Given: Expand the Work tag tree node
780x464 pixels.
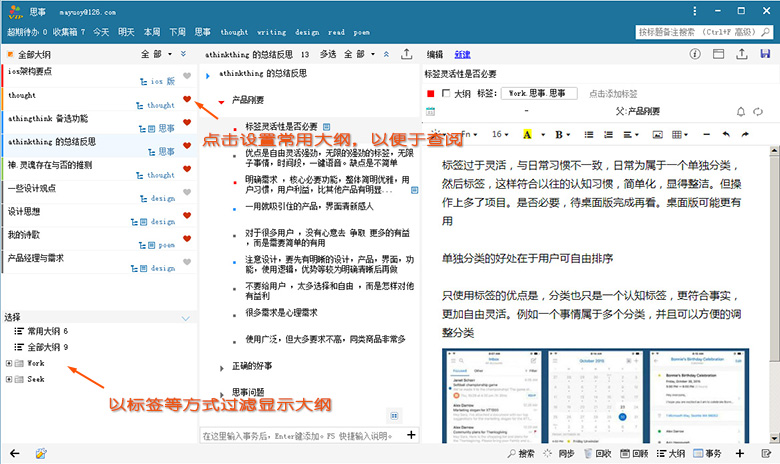Looking at the screenshot, I should coord(9,363).
